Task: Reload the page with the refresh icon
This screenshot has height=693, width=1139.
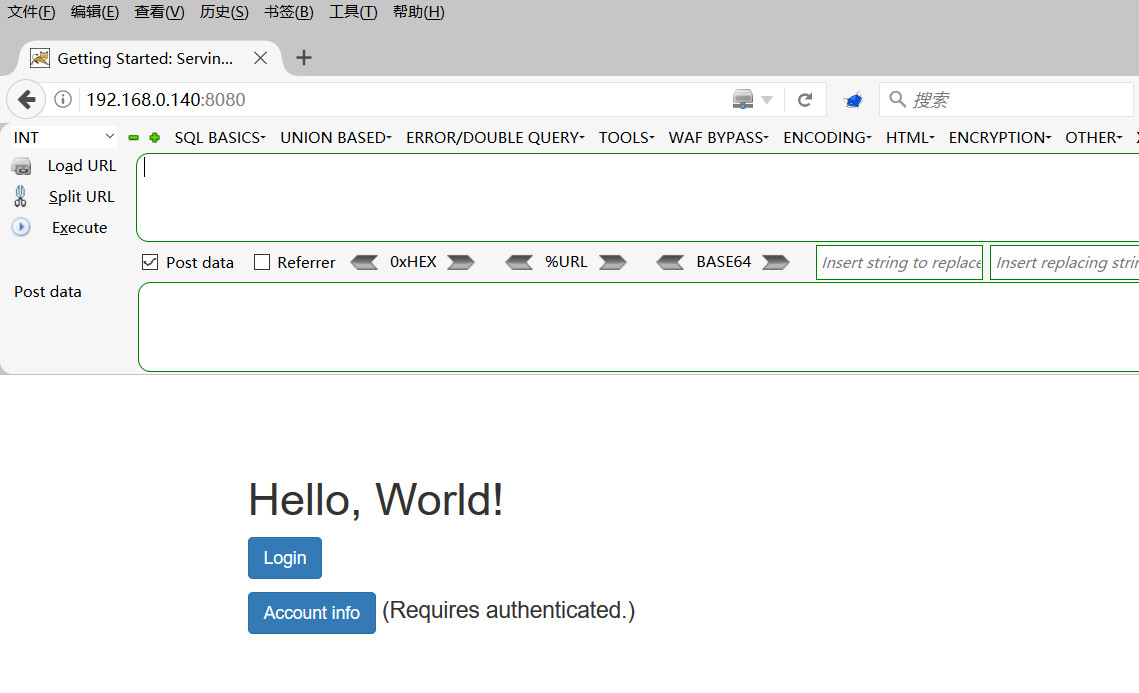Action: (804, 100)
